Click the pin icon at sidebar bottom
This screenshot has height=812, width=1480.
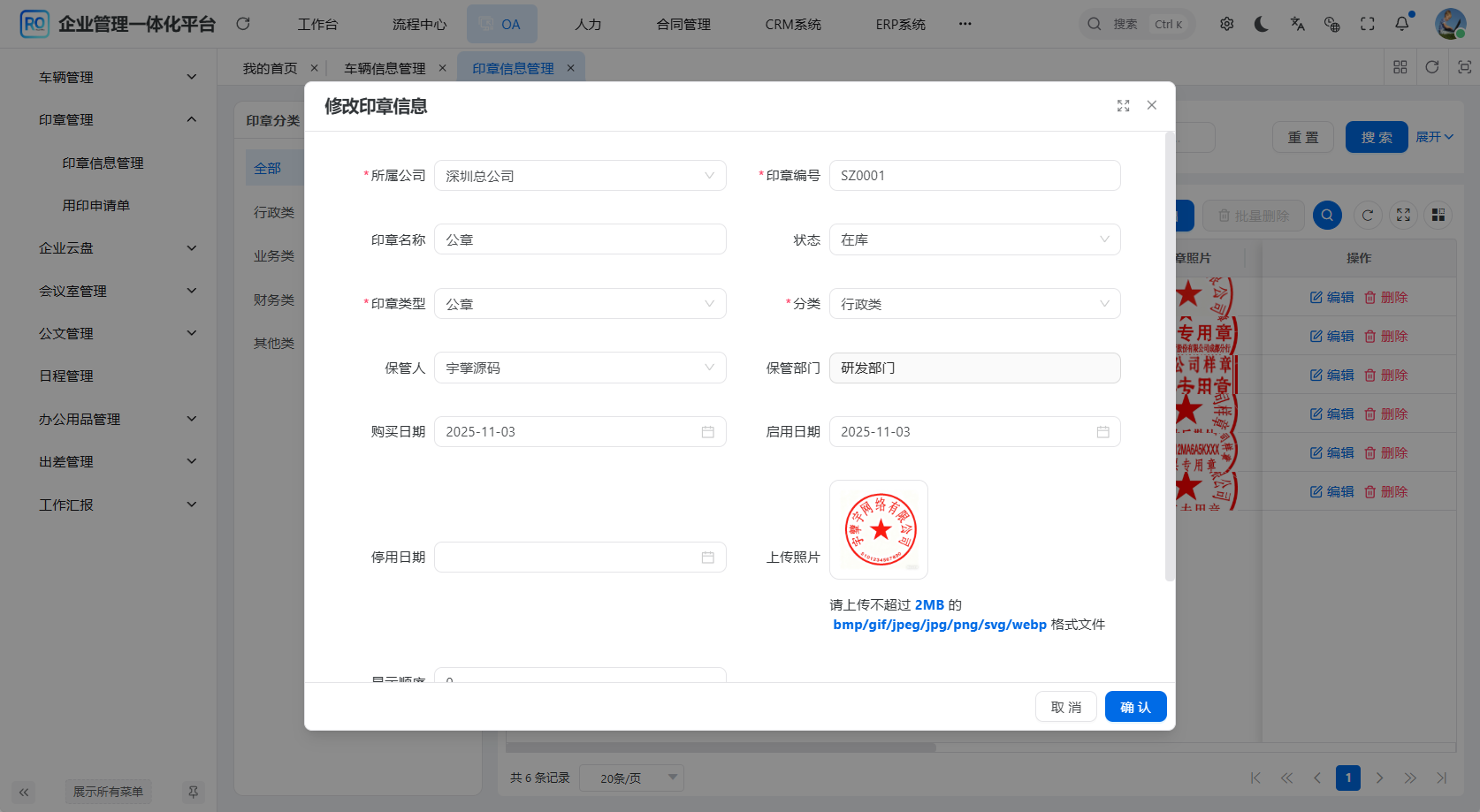[193, 792]
